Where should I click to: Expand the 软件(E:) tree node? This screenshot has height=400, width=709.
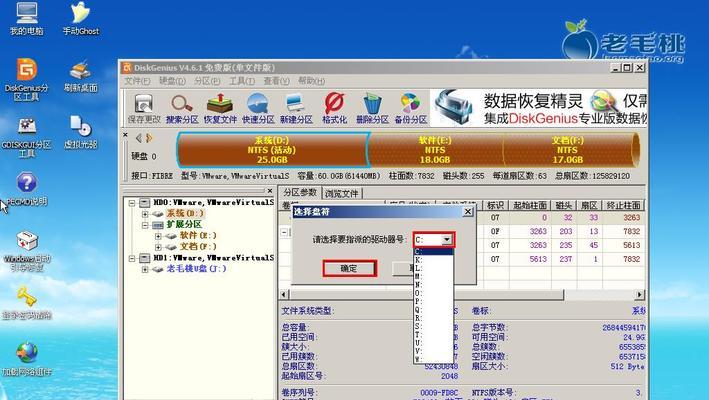pyautogui.click(x=158, y=236)
